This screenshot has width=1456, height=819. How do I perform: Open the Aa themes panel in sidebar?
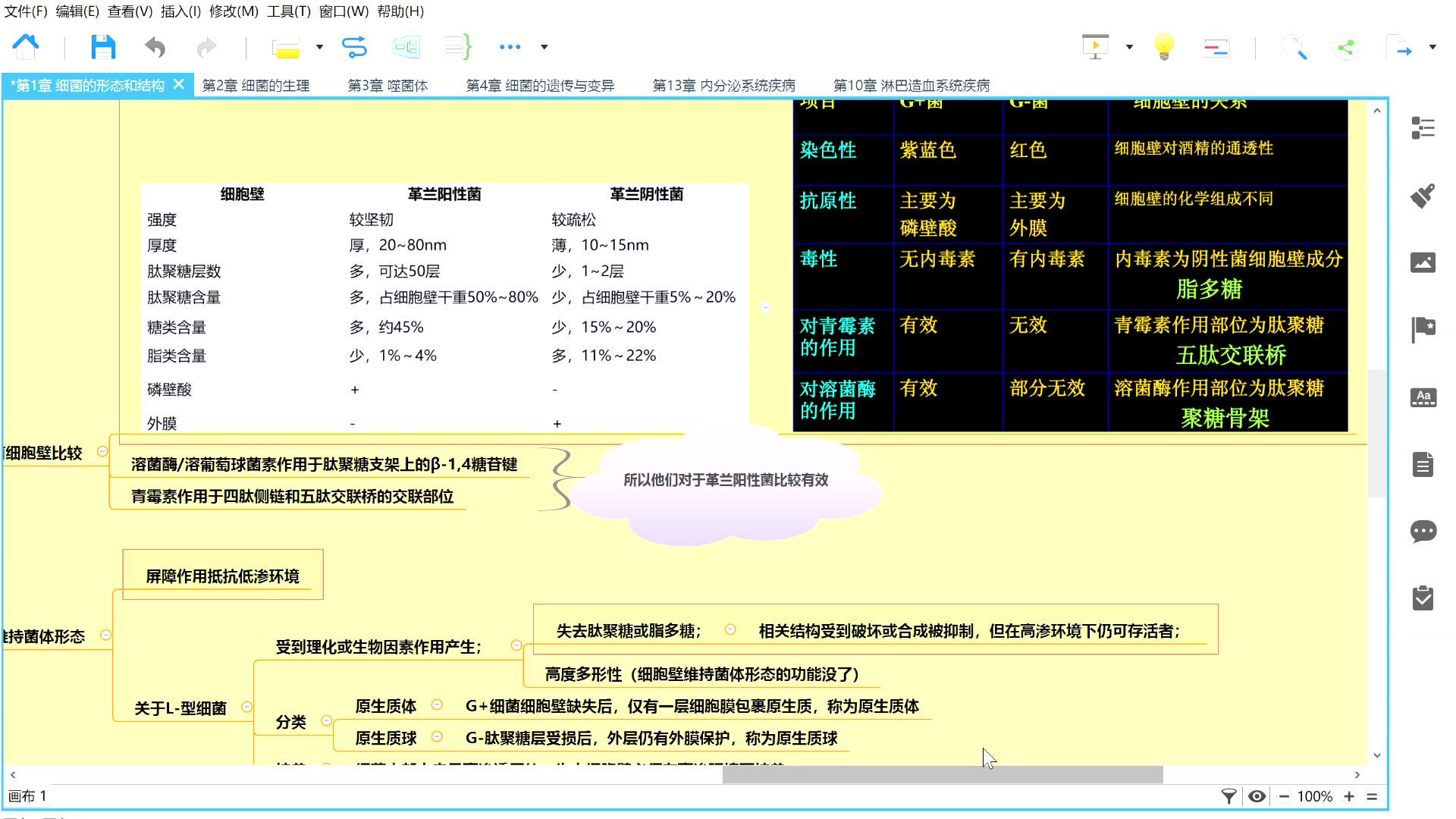coord(1423,397)
